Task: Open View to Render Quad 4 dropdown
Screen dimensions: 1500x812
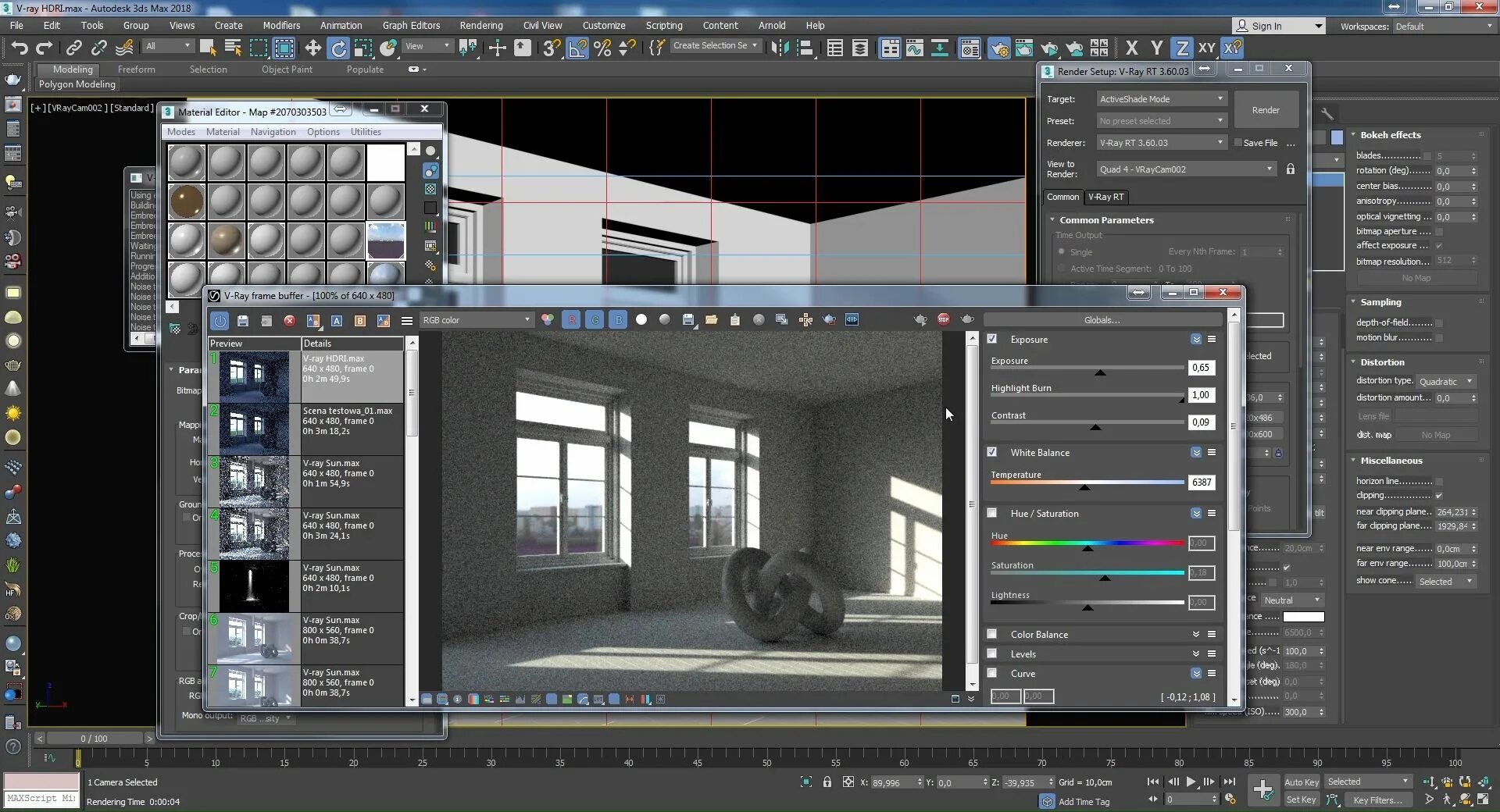Action: click(1186, 169)
